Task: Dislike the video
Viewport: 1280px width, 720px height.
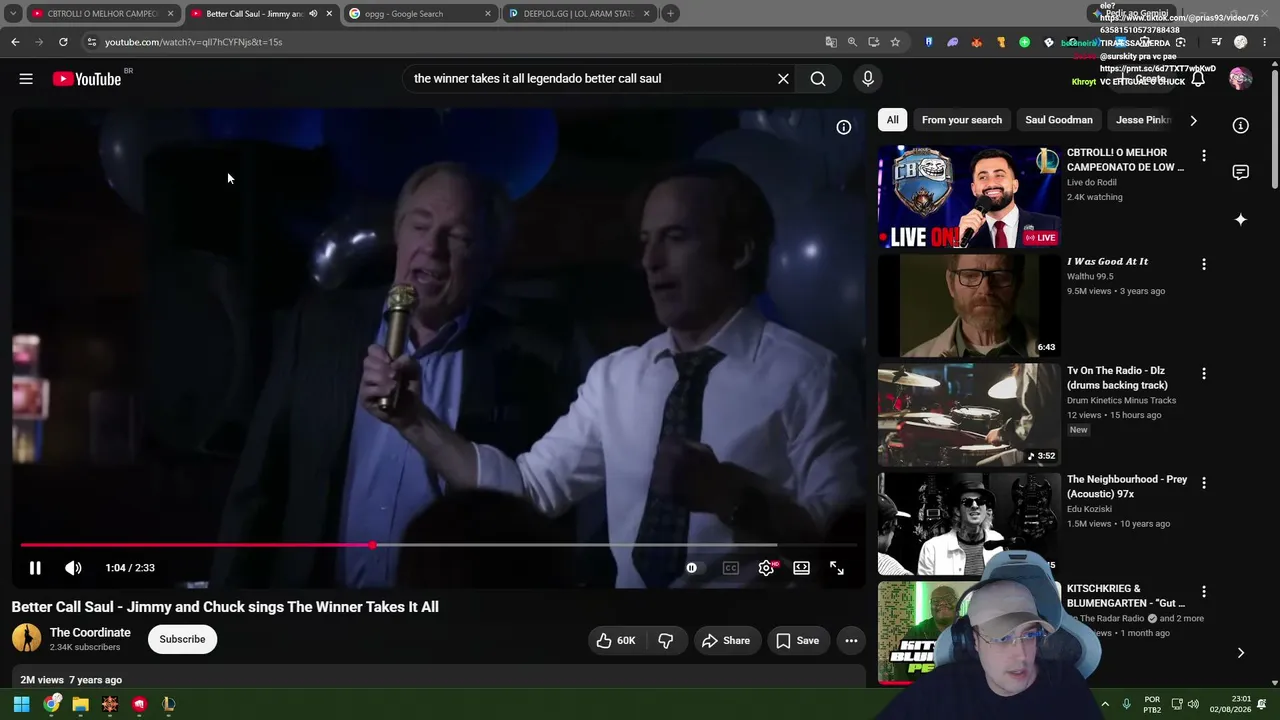Action: [665, 641]
